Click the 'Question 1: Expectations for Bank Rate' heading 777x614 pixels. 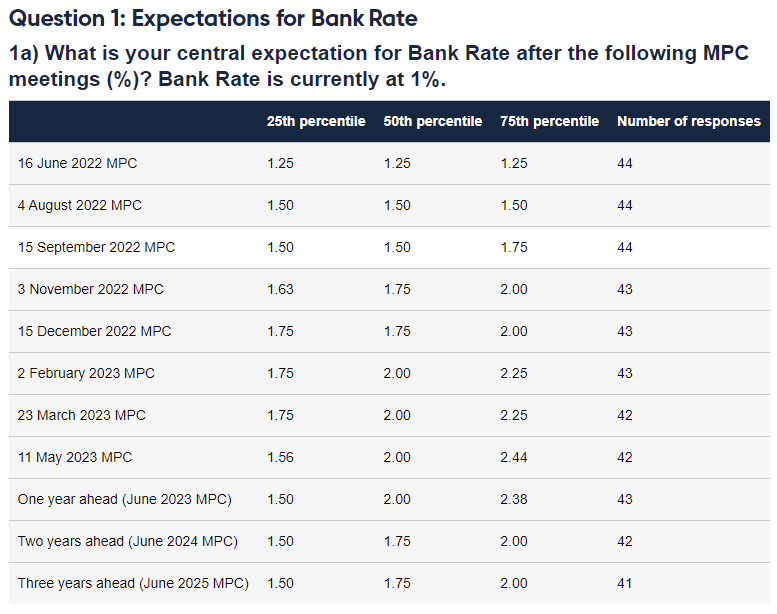213,18
